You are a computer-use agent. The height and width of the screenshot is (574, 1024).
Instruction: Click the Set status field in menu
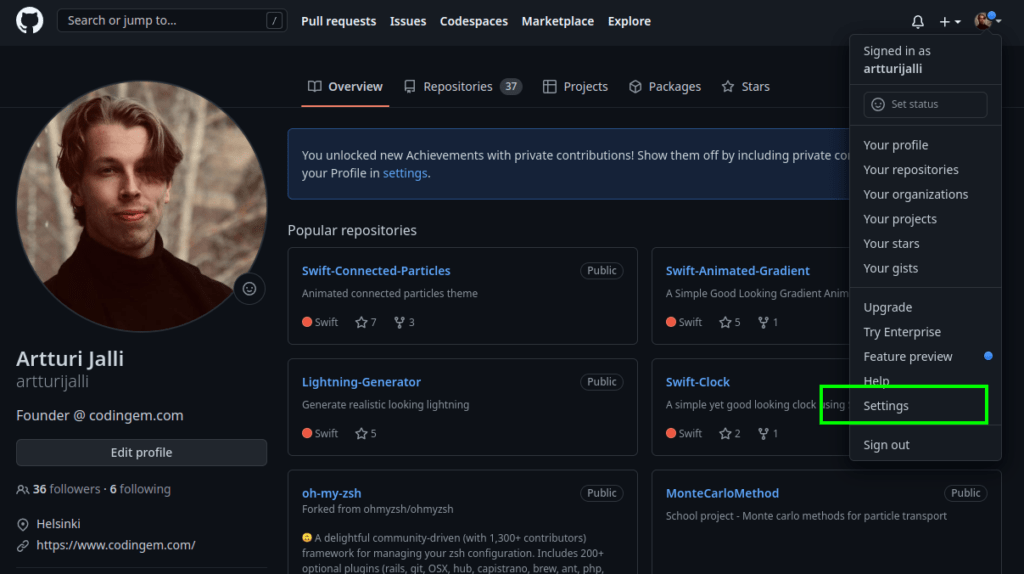click(925, 104)
